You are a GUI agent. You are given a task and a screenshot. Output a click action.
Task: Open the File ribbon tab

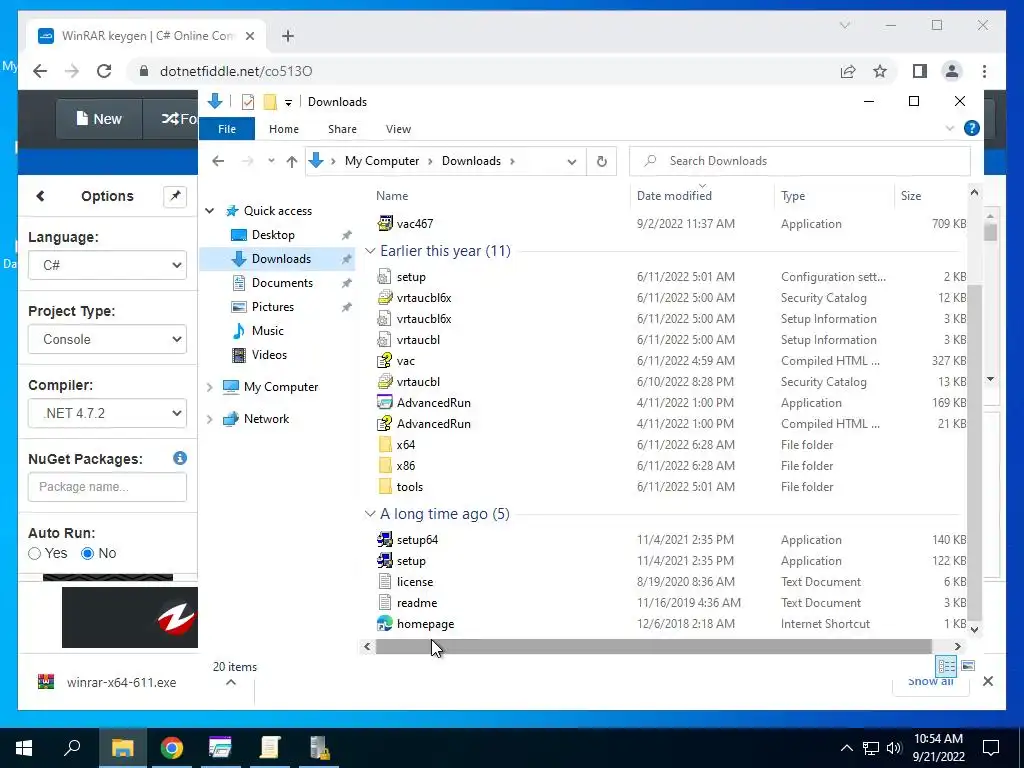tap(227, 129)
